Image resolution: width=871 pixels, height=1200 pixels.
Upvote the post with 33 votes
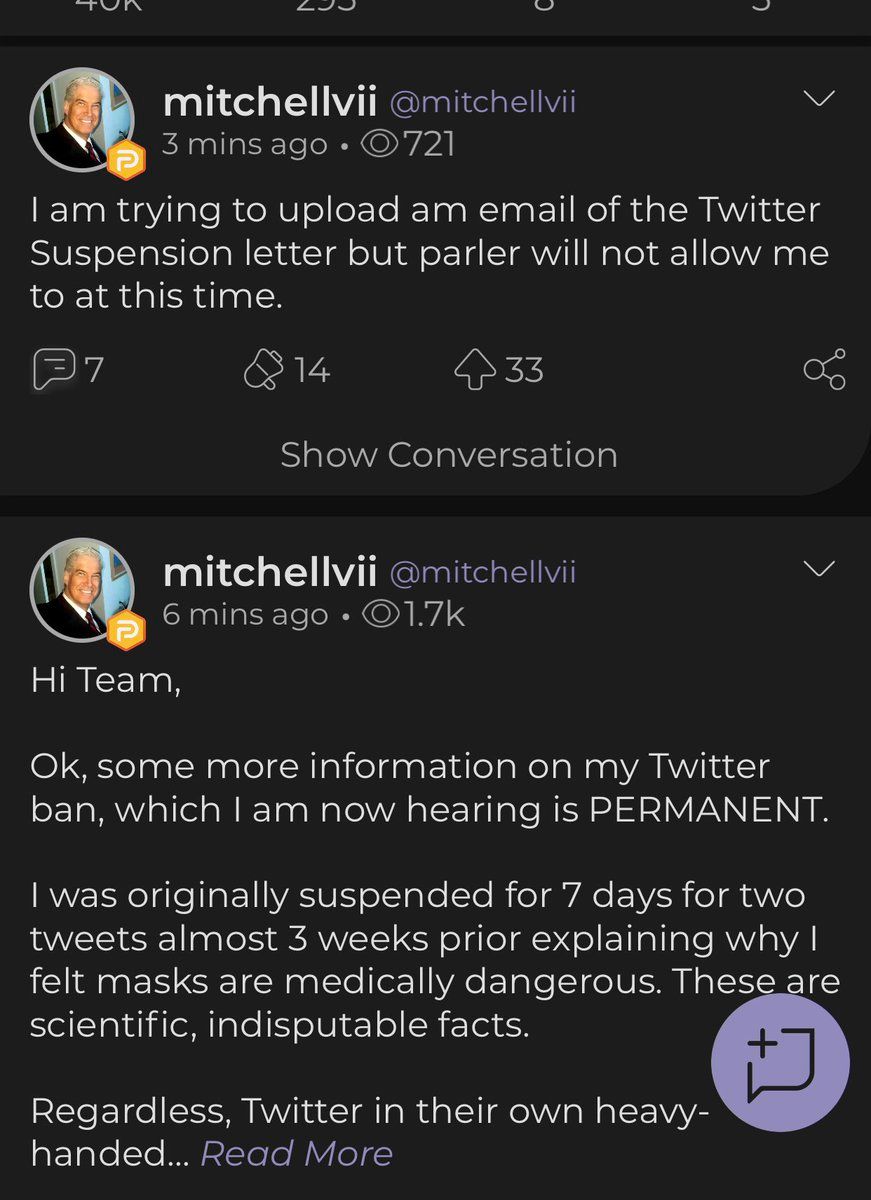point(475,370)
